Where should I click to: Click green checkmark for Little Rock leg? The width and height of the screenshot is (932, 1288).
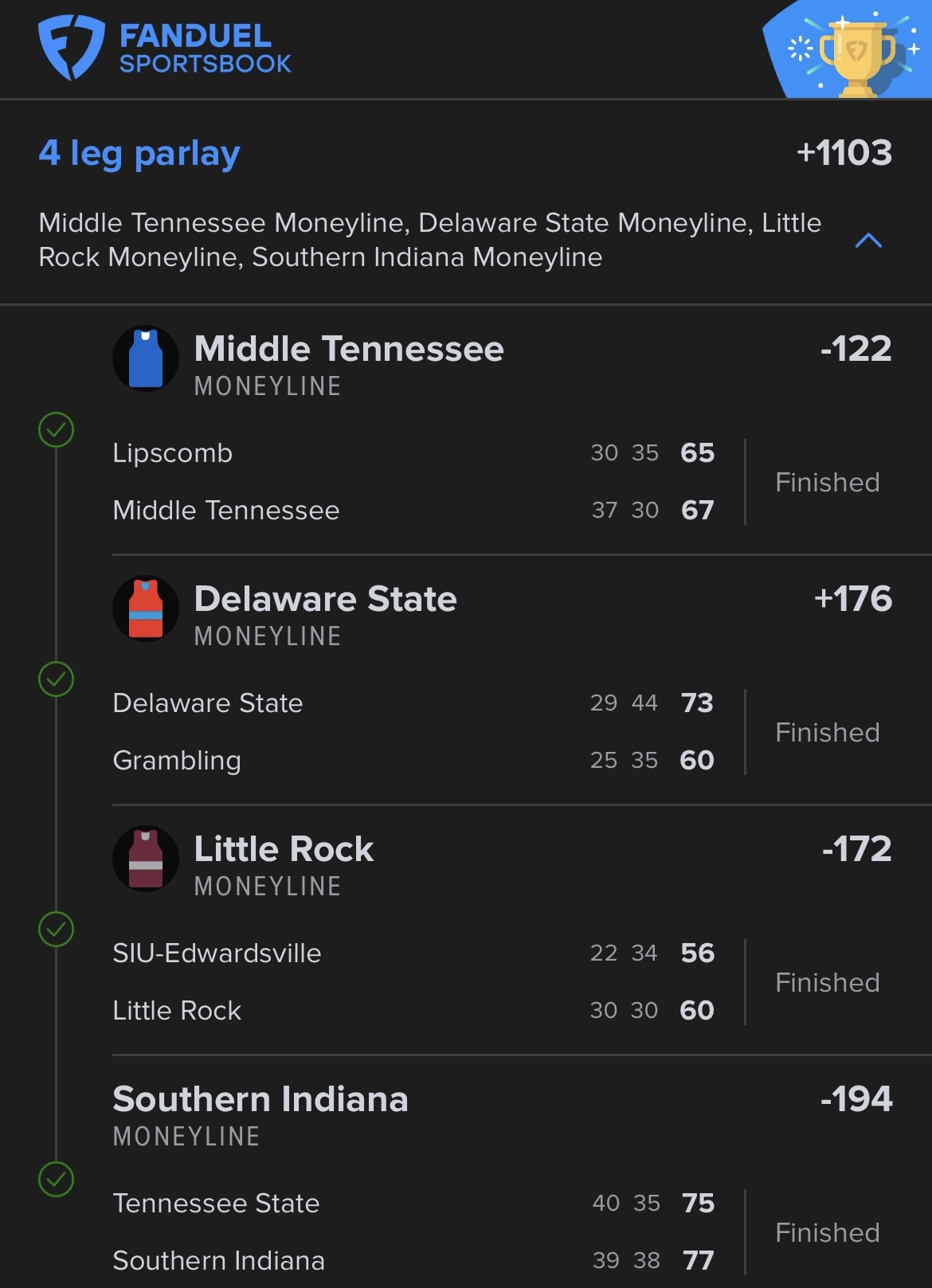tap(57, 930)
